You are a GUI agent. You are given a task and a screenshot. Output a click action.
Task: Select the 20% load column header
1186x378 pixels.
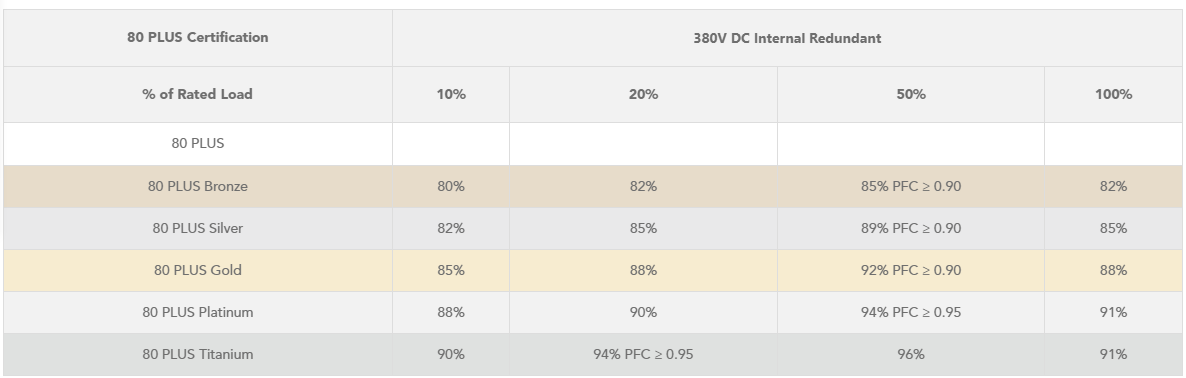(643, 94)
